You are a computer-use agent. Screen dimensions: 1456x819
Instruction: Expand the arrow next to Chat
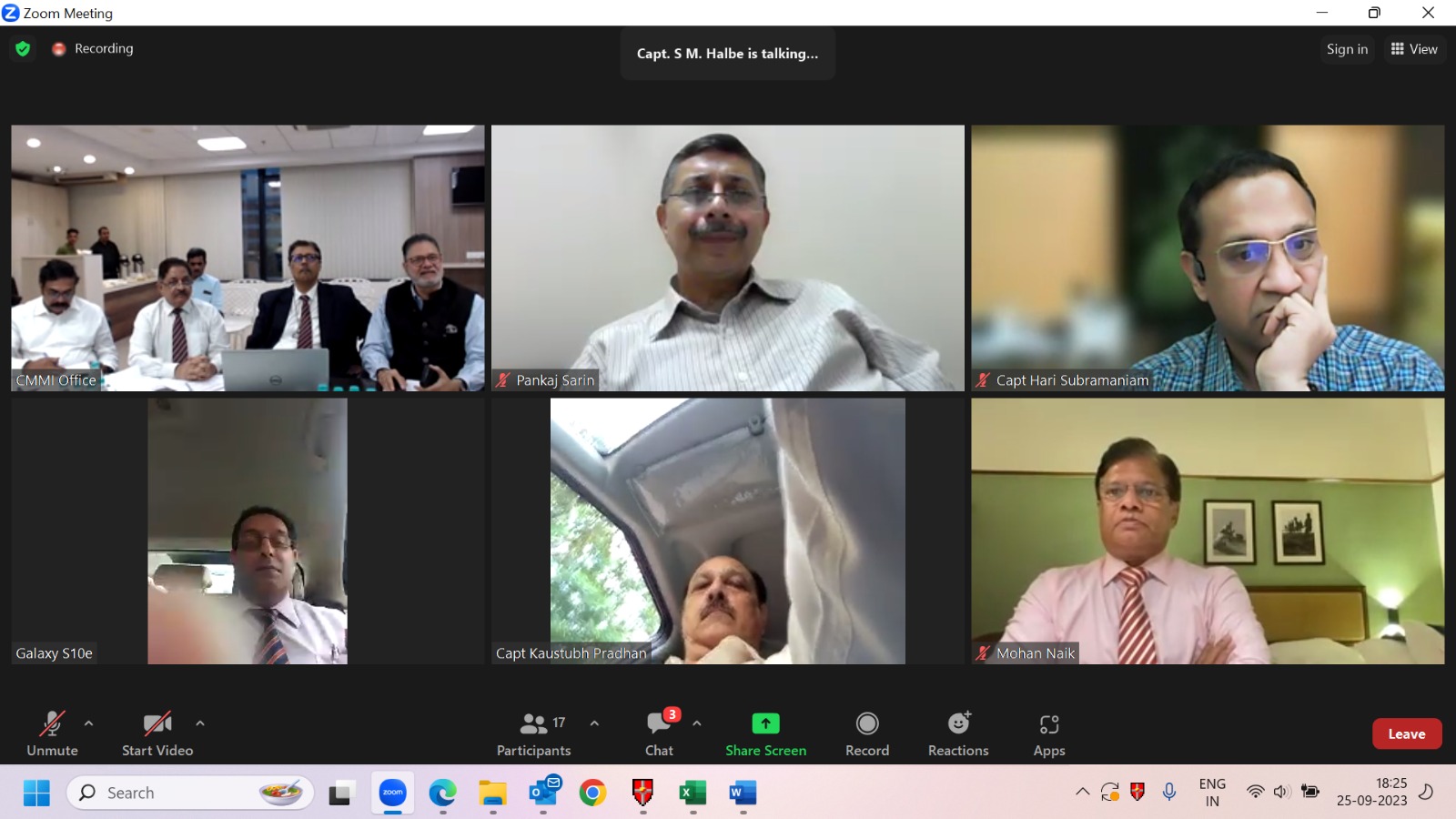point(697,723)
